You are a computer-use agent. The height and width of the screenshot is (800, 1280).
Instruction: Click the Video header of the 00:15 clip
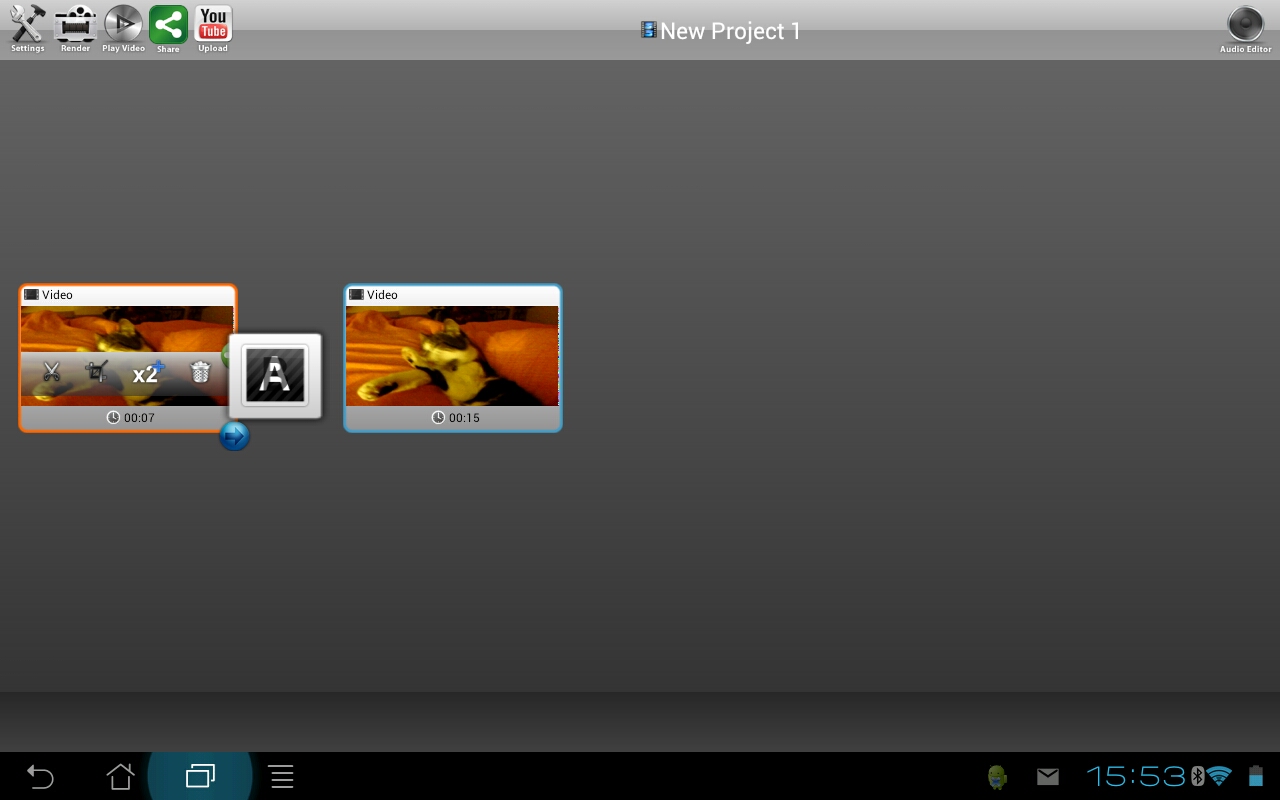pyautogui.click(x=453, y=295)
